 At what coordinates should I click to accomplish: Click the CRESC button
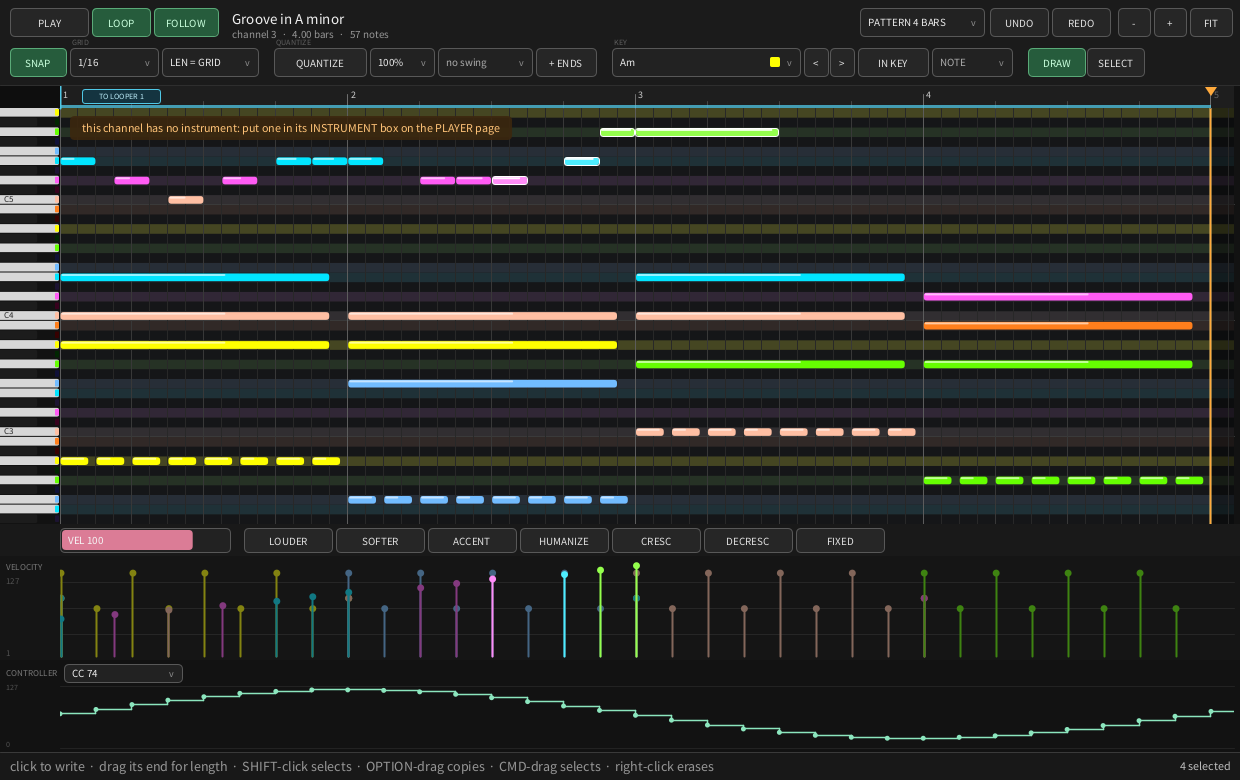[656, 540]
